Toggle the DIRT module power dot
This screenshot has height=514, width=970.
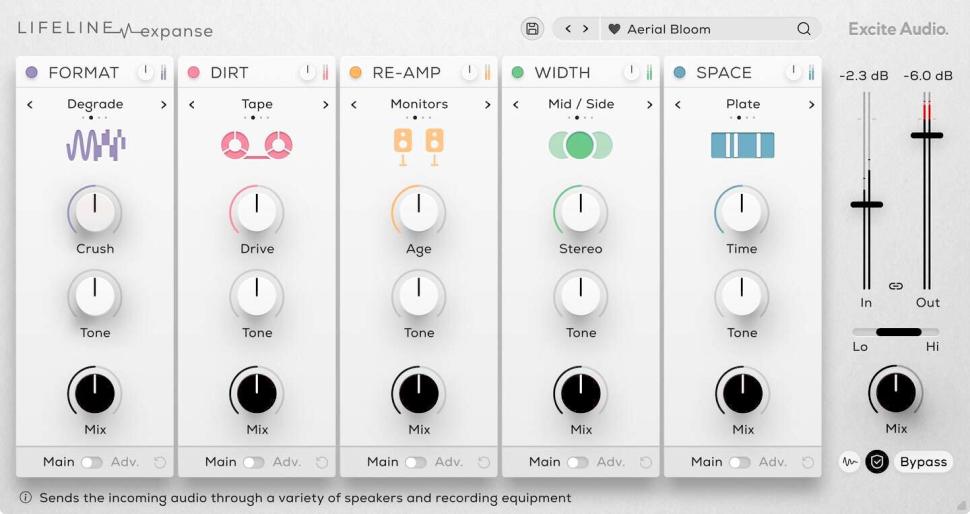(194, 72)
